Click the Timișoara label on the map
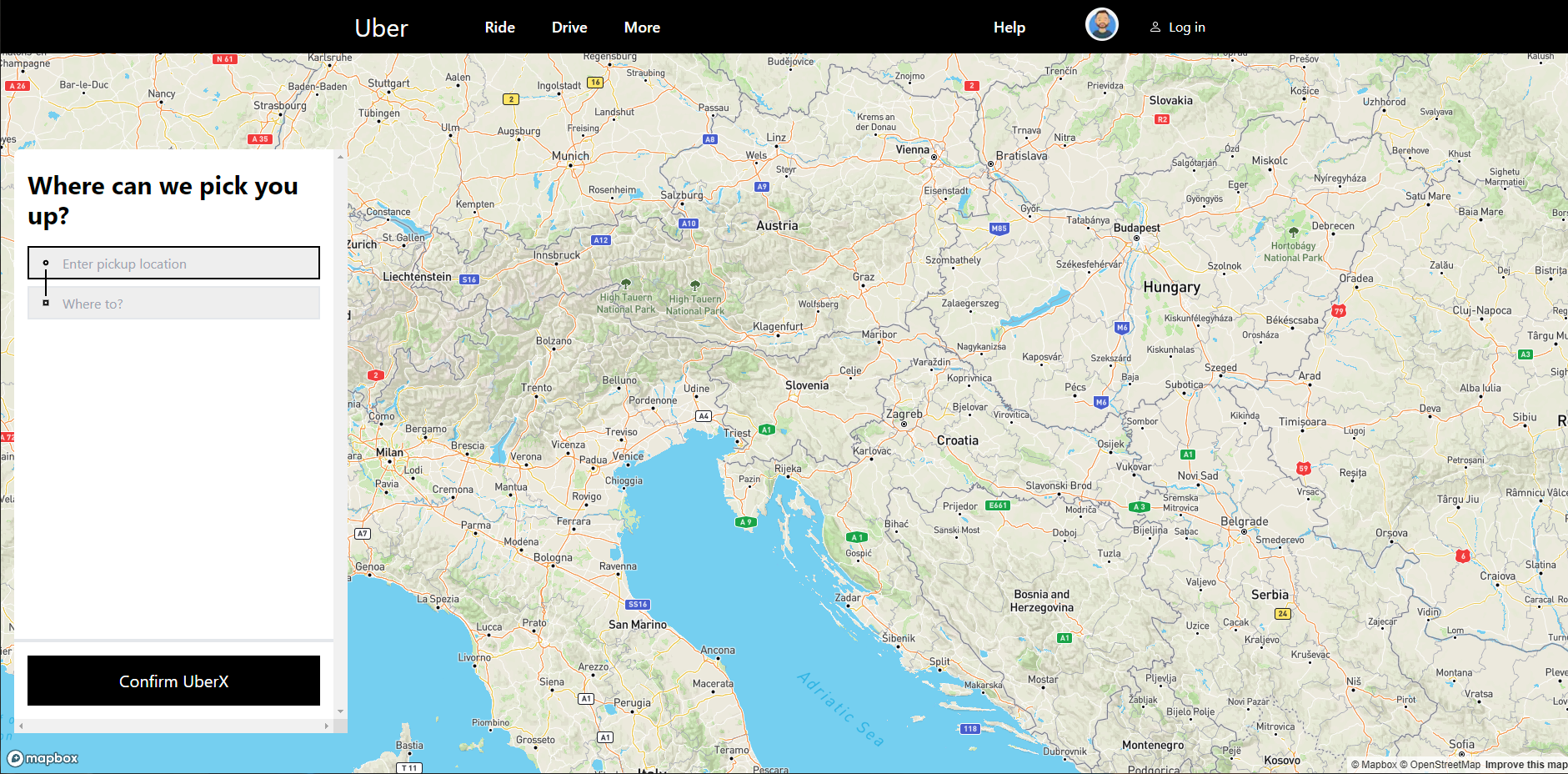This screenshot has width=1568, height=774. [1302, 422]
